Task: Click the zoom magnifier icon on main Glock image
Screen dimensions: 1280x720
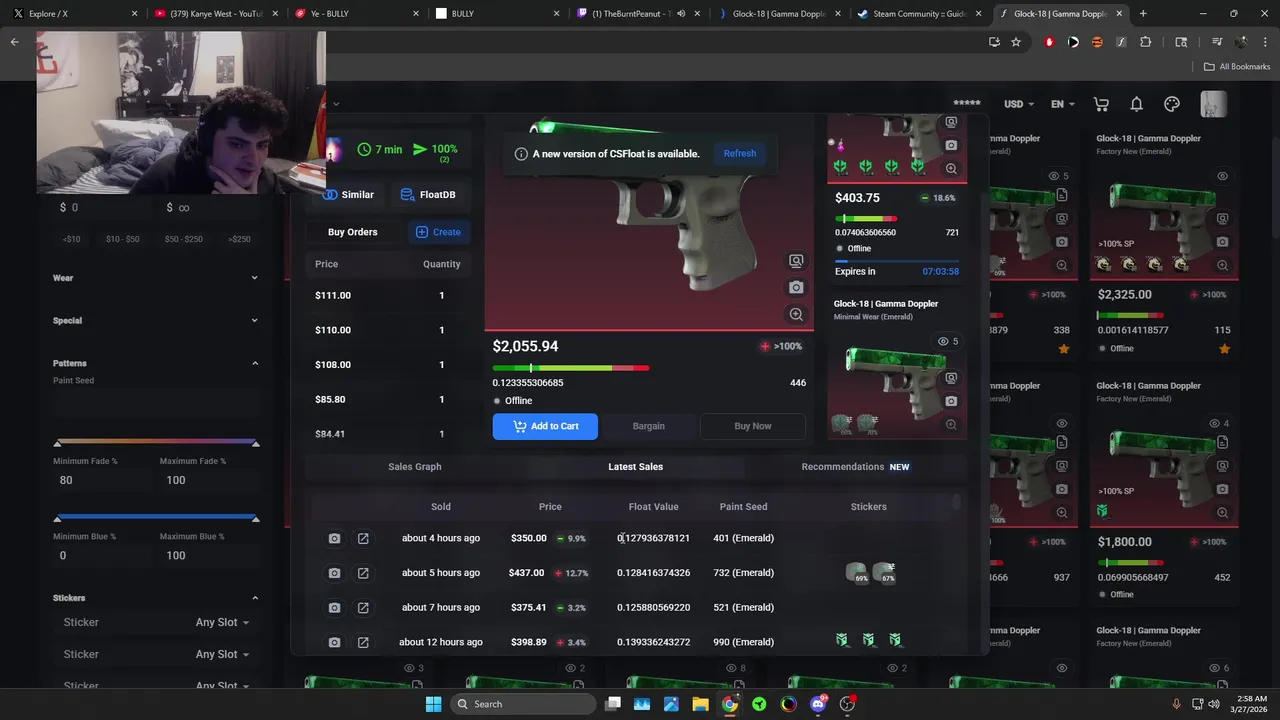Action: coord(796,314)
